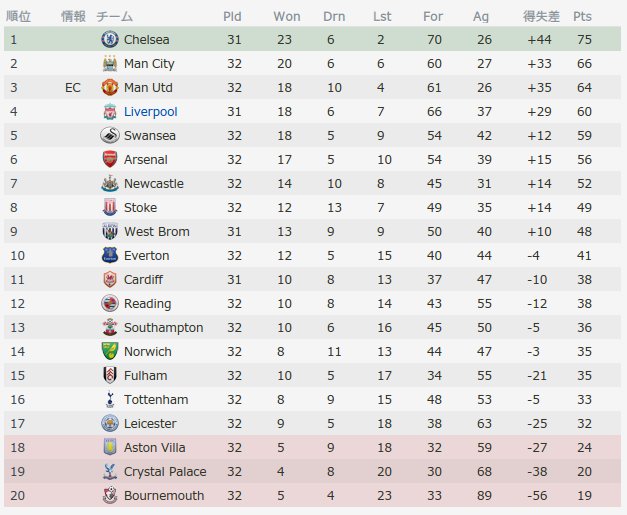
Task: Open the Arsenal crest icon
Action: pos(110,159)
